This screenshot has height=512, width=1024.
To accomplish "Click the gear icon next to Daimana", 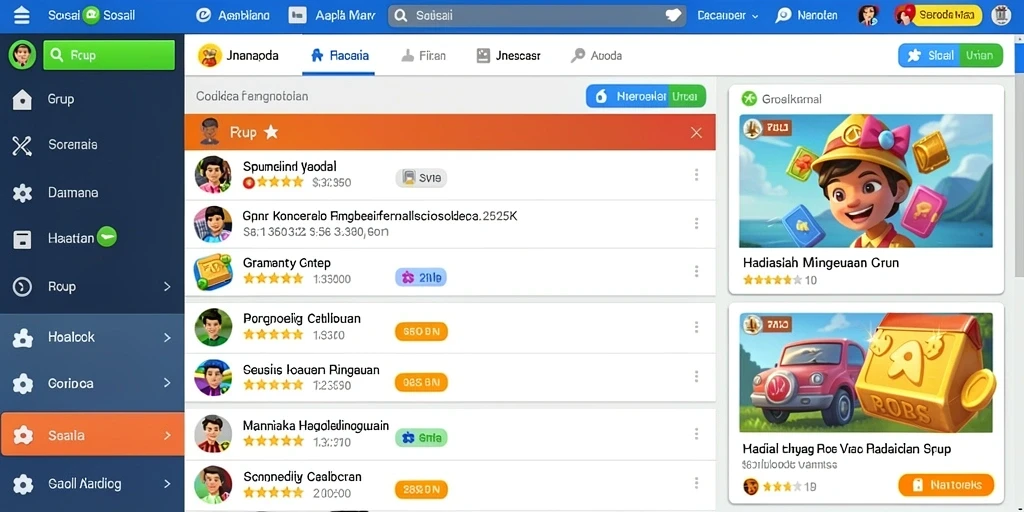I will 22,193.
